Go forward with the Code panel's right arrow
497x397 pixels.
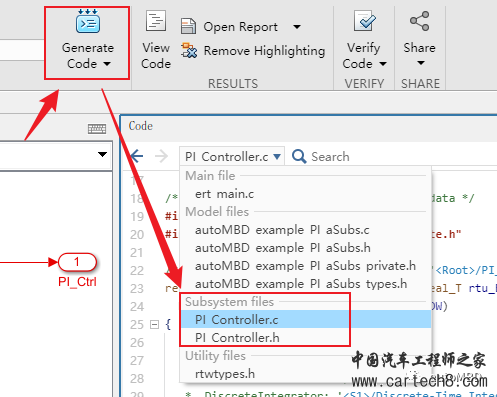pyautogui.click(x=162, y=156)
